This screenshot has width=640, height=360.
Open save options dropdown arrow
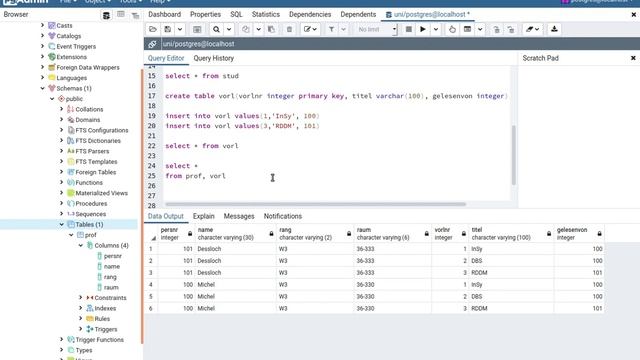180,29
